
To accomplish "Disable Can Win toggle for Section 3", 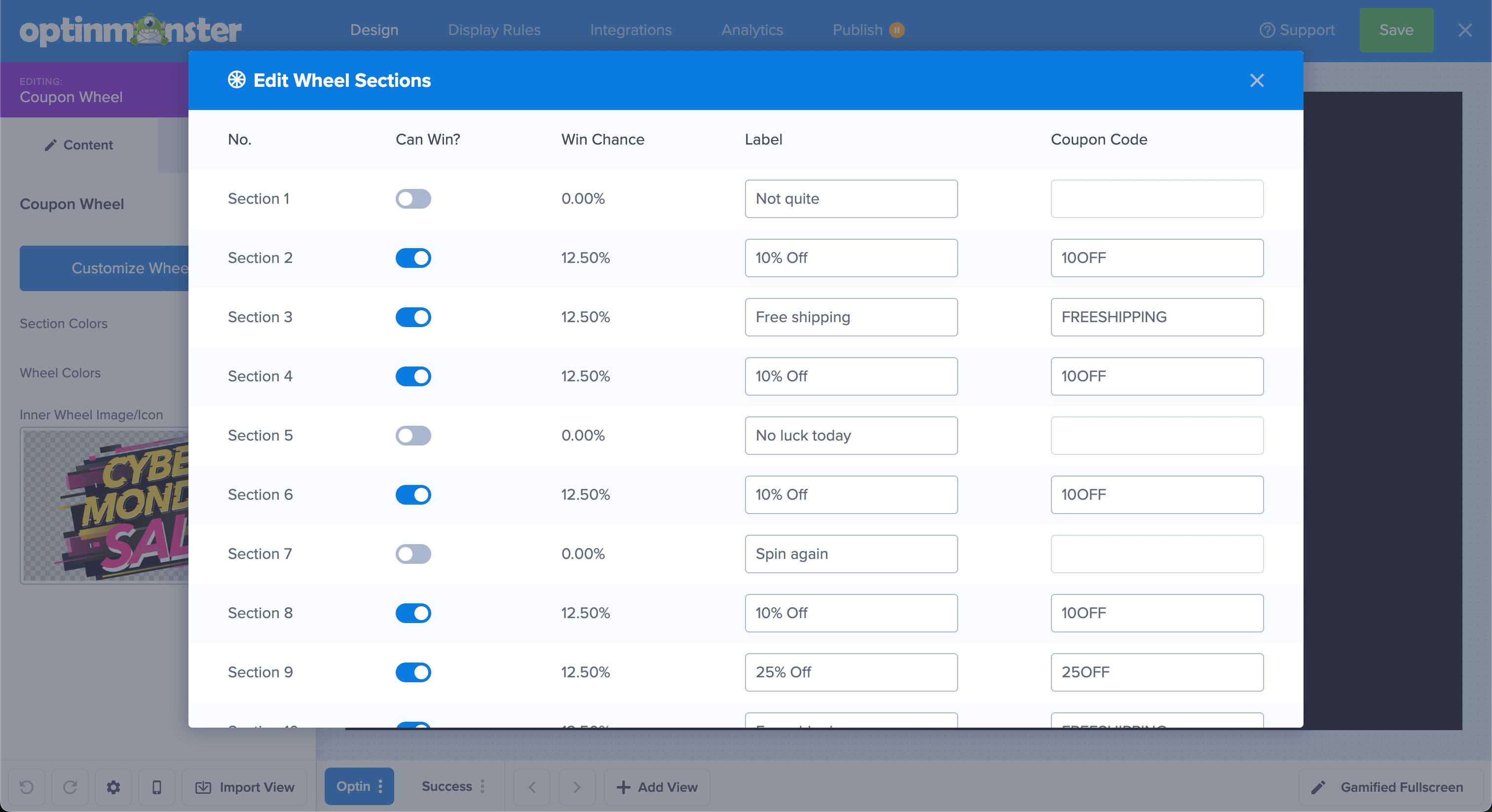I will point(413,317).
